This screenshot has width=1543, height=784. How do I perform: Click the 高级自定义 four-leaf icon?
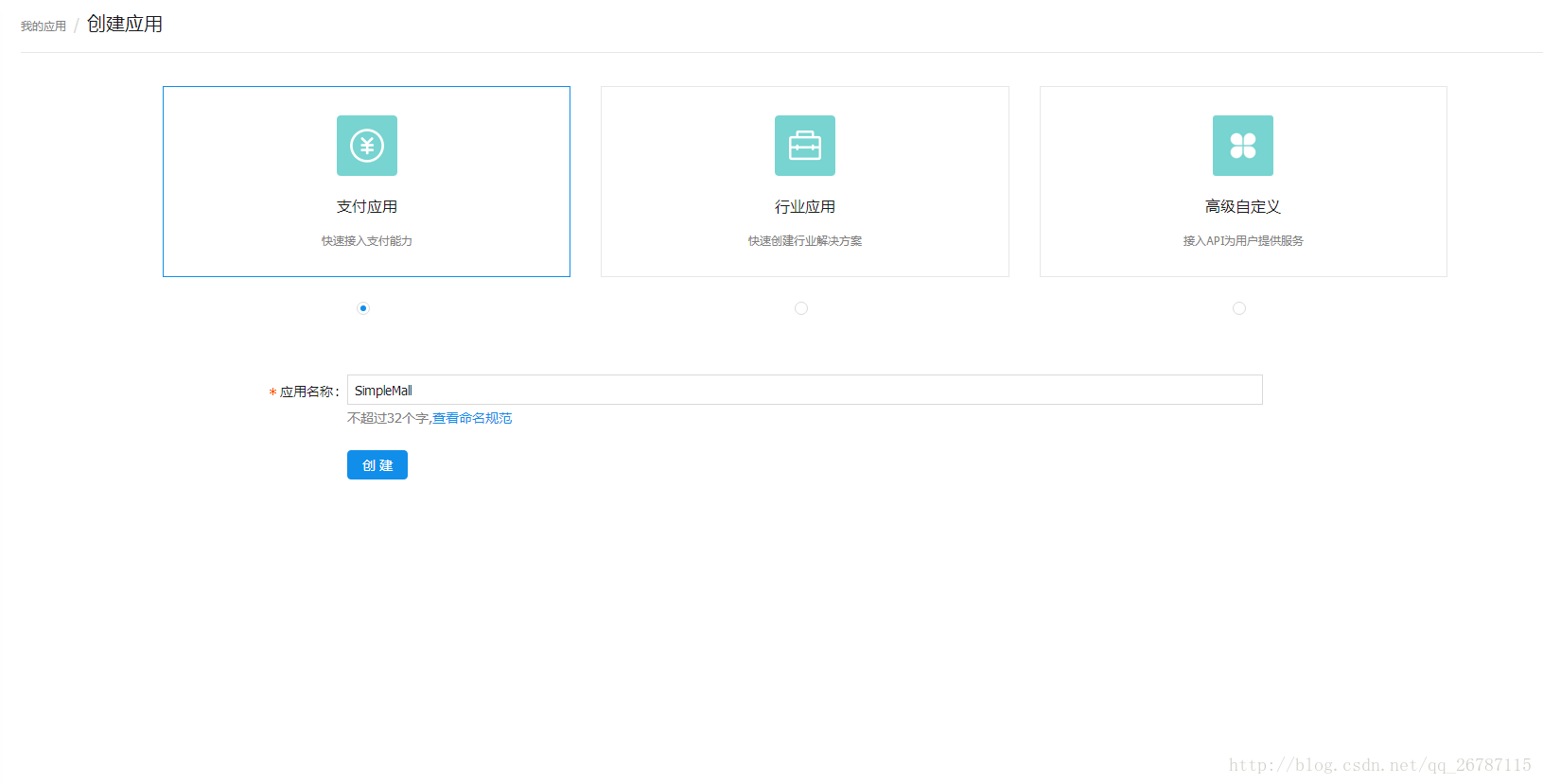tap(1243, 146)
